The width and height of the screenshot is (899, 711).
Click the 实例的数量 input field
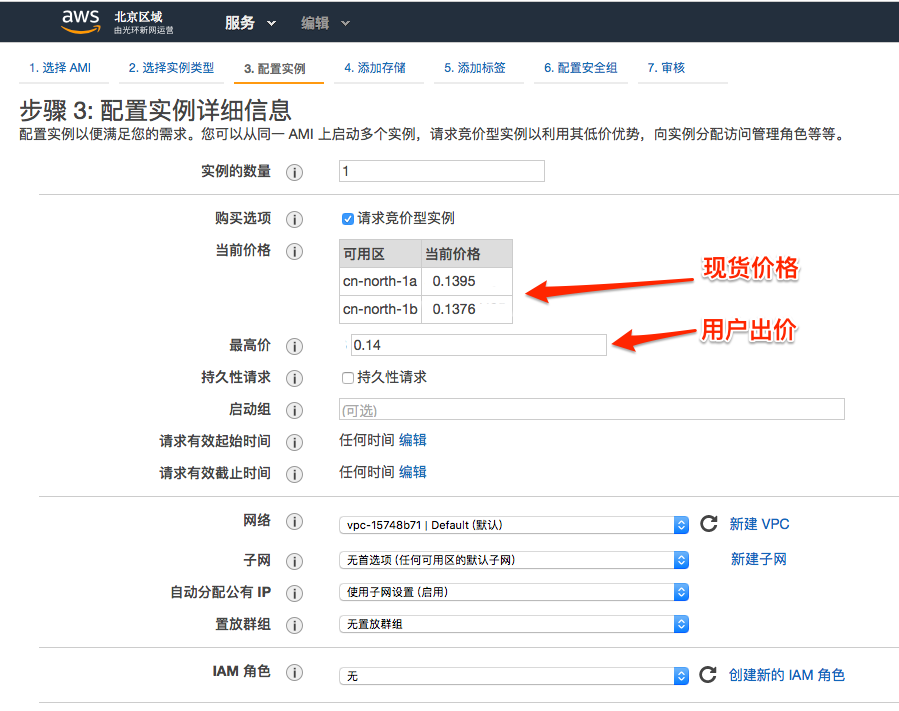pyautogui.click(x=442, y=171)
